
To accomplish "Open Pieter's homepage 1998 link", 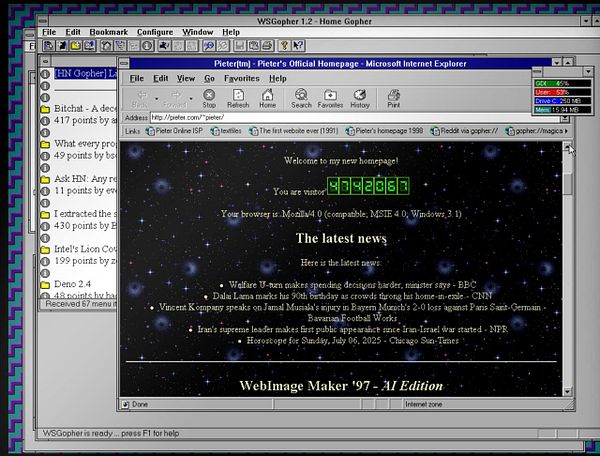I will pos(385,131).
